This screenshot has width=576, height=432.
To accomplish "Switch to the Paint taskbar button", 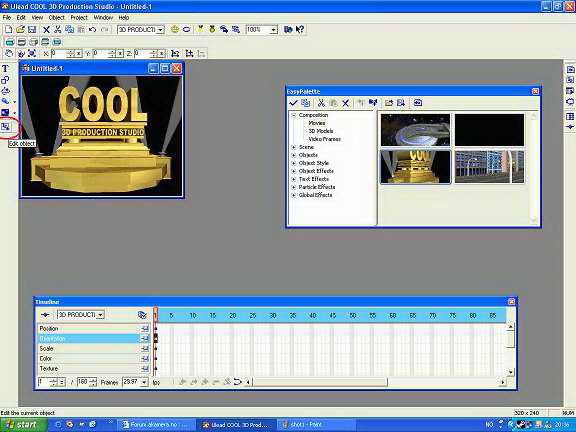I will click(315, 425).
